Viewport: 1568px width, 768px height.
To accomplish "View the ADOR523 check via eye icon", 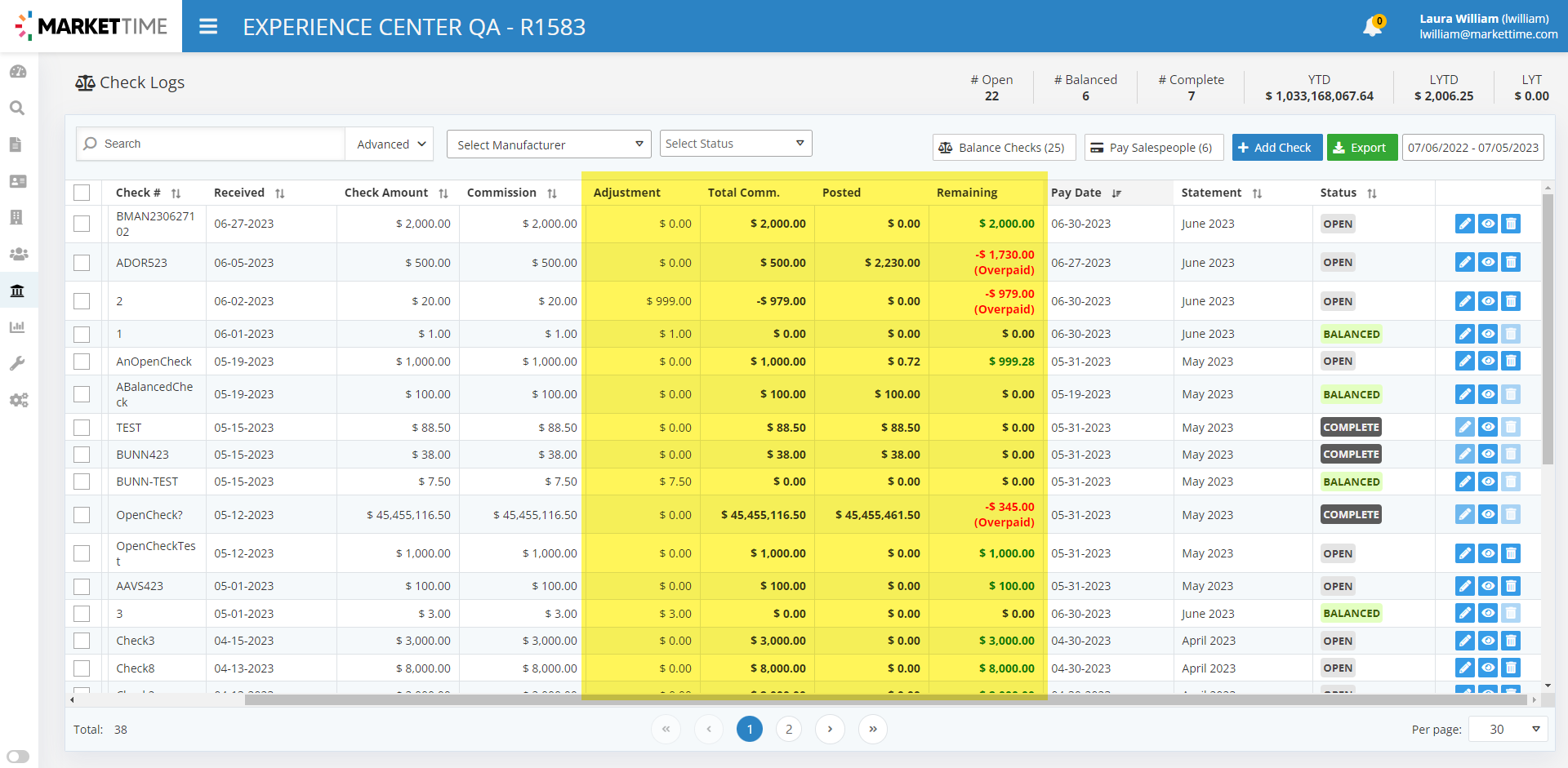I will tap(1488, 262).
